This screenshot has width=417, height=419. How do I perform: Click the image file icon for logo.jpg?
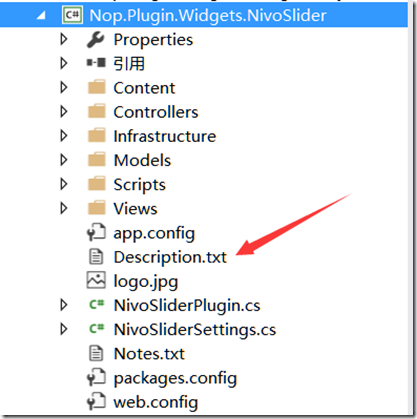click(96, 280)
